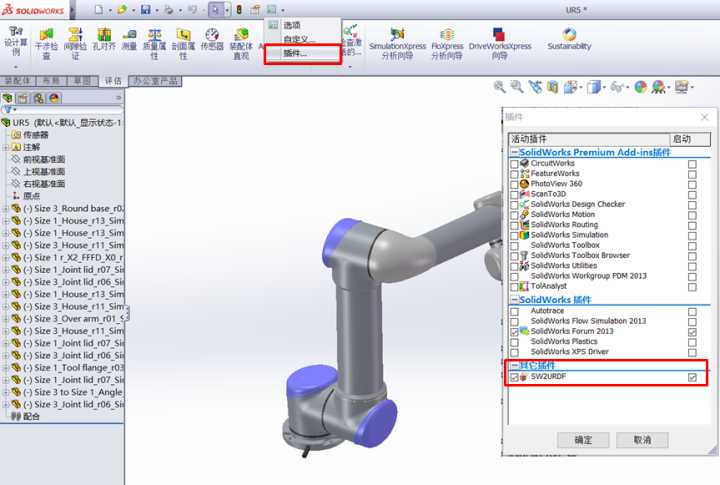Switch to the 评估 command tab
Screen dimensions: 720x485
pos(113,81)
